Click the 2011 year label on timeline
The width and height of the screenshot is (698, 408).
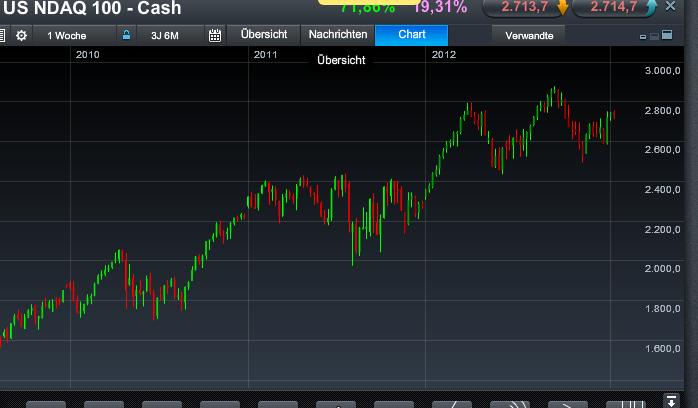pyautogui.click(x=265, y=55)
